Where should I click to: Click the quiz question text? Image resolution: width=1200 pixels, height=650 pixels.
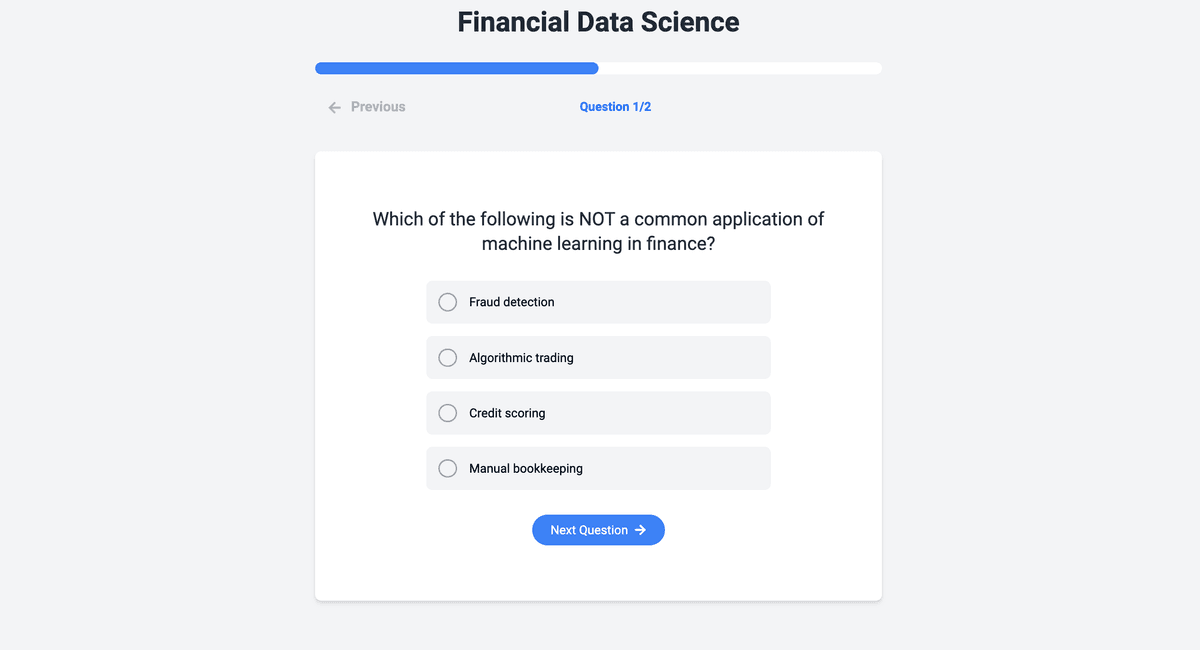point(598,231)
